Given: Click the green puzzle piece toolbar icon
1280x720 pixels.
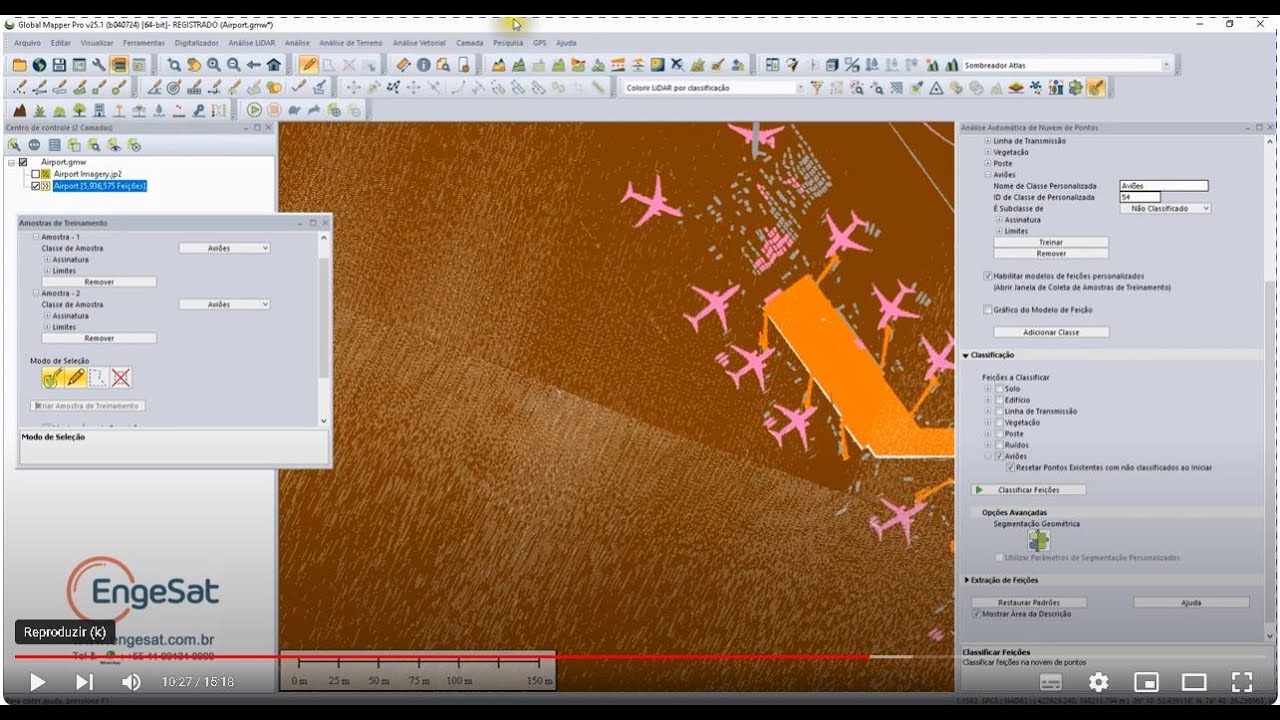Looking at the screenshot, I should click(x=1076, y=88).
